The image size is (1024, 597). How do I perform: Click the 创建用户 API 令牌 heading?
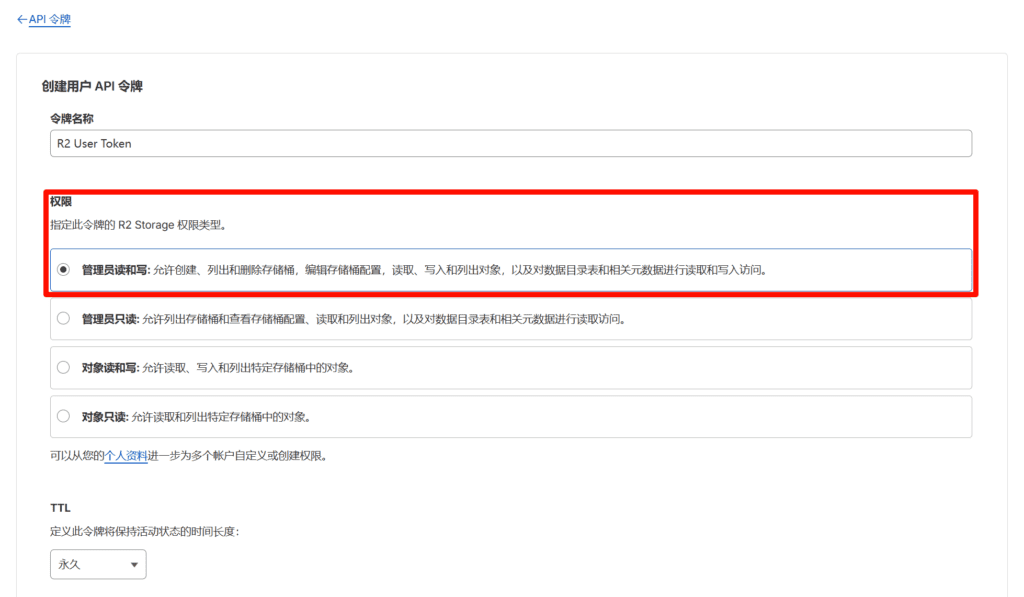[92, 86]
